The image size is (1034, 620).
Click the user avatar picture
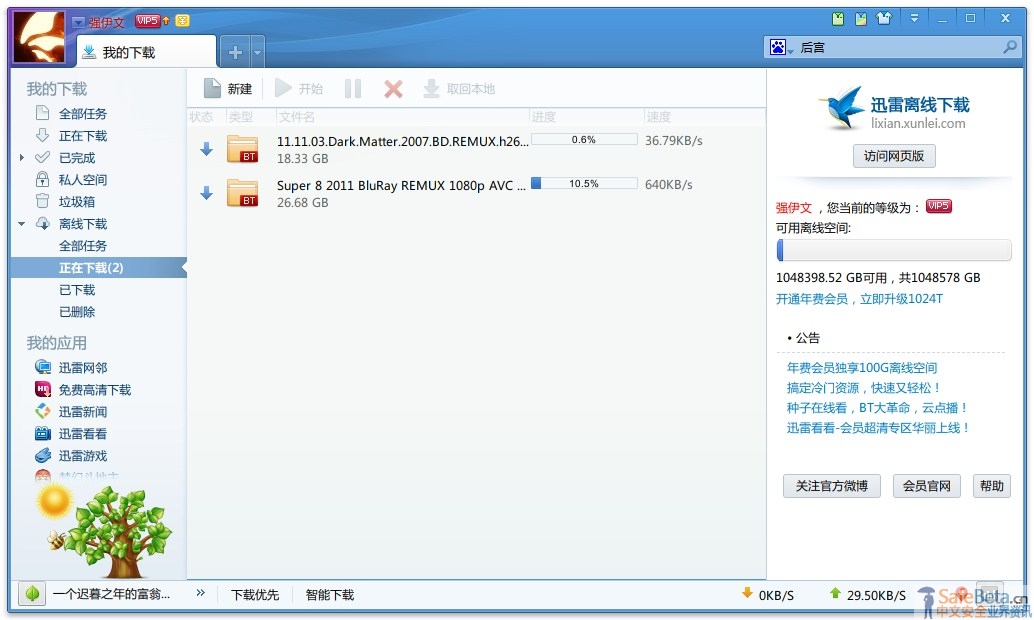tap(38, 37)
